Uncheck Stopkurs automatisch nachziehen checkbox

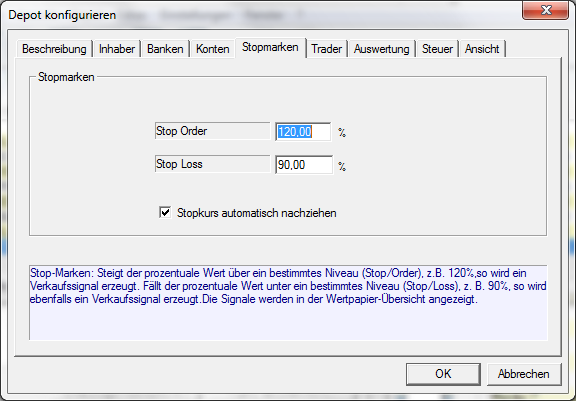pyautogui.click(x=165, y=212)
